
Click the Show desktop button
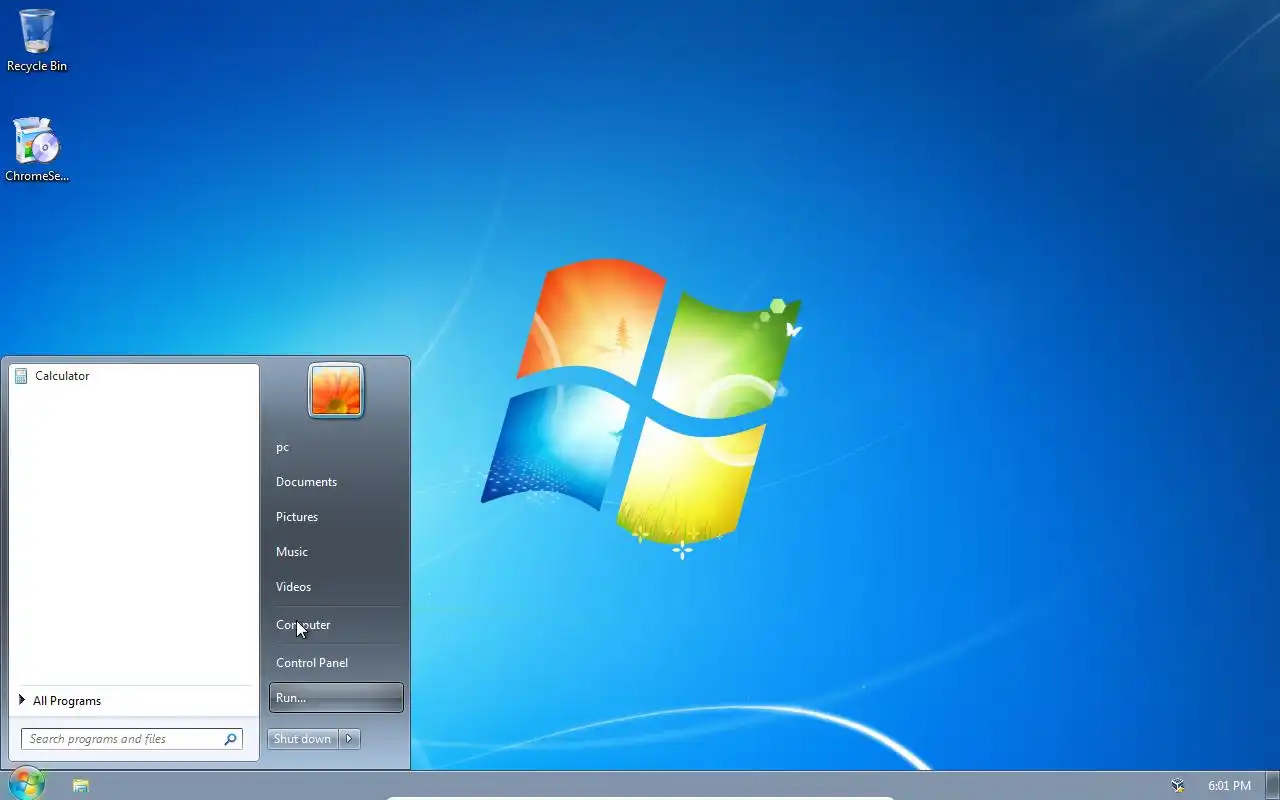tap(1272, 786)
